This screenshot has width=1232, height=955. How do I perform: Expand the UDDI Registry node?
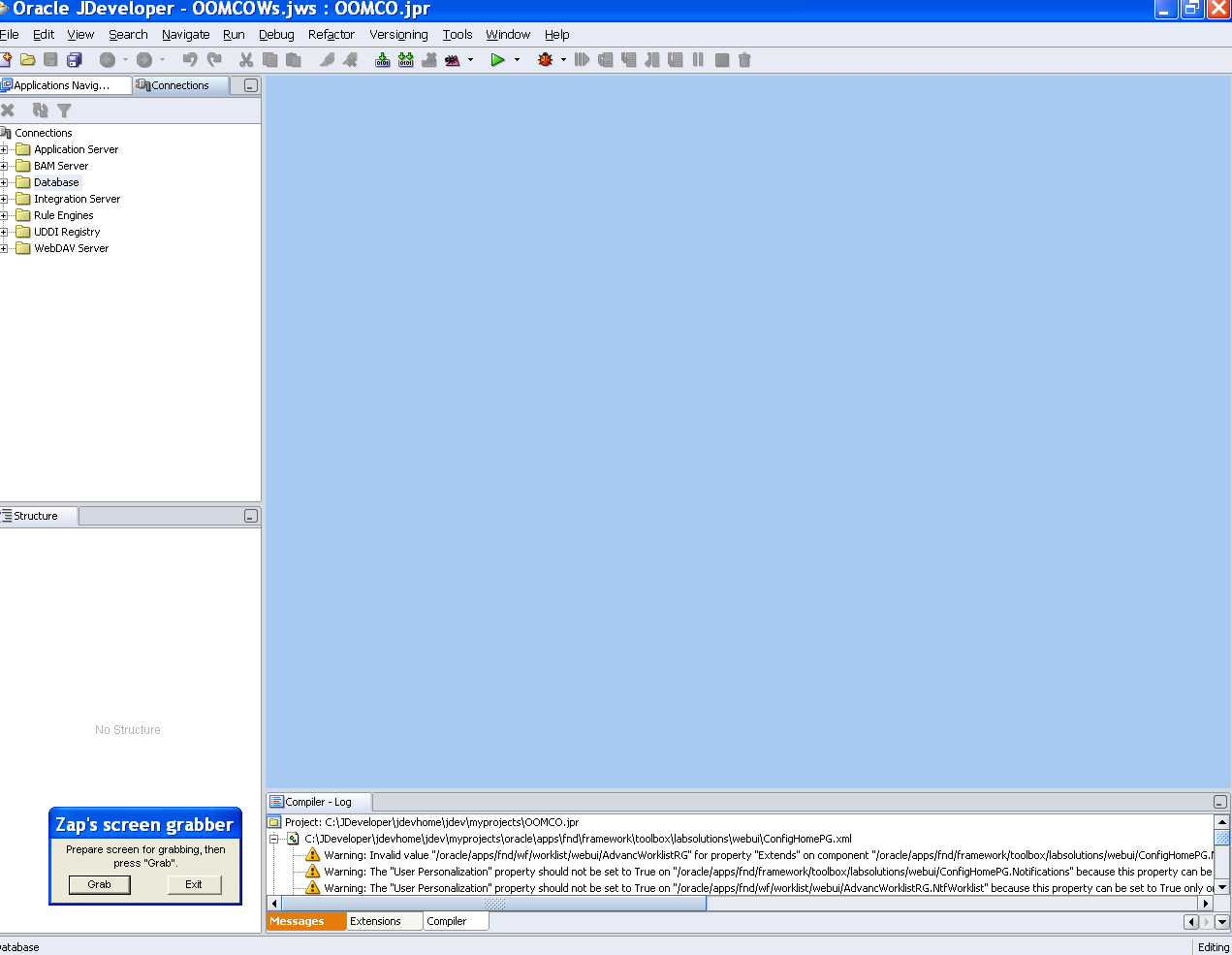point(4,233)
